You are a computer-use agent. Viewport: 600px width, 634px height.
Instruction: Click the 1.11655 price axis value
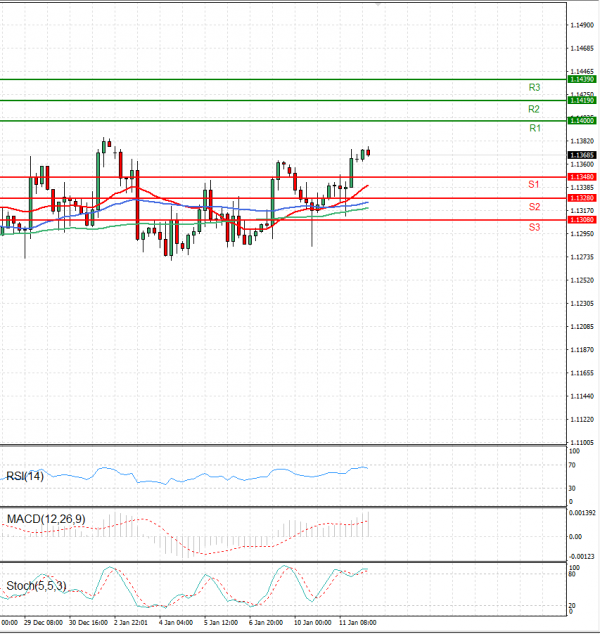pyautogui.click(x=582, y=373)
